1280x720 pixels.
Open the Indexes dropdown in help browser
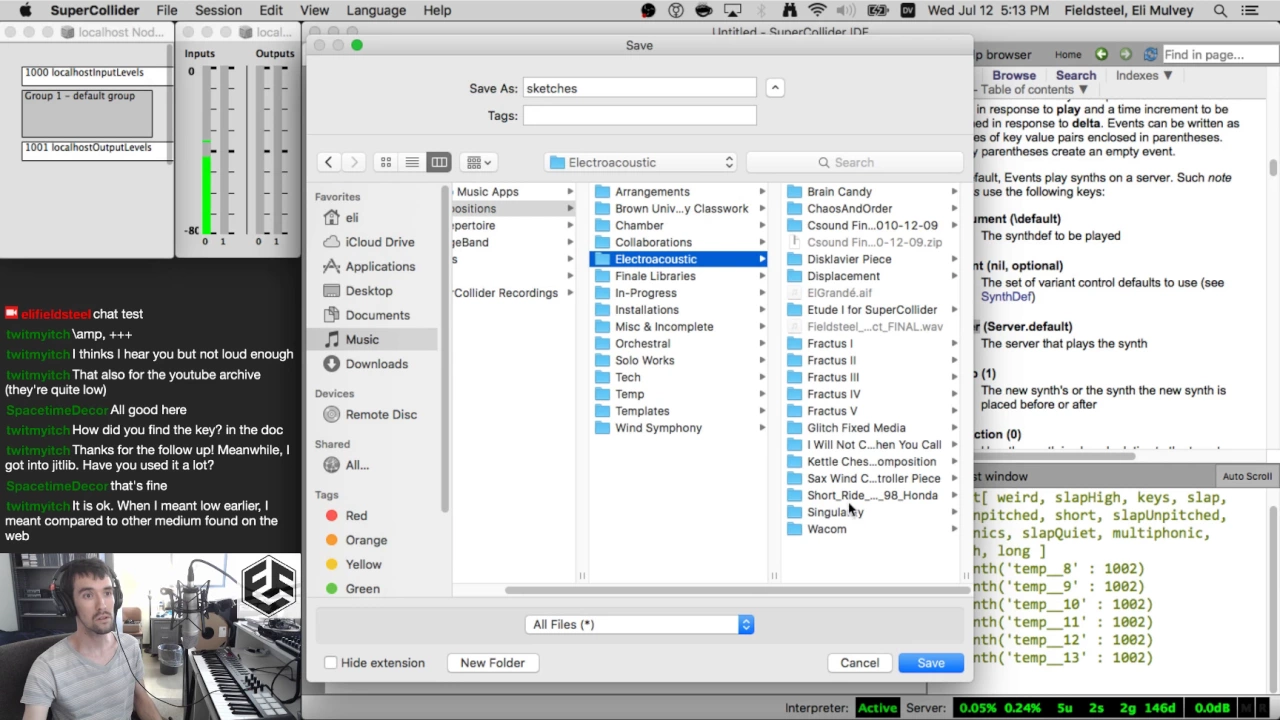click(x=1144, y=76)
